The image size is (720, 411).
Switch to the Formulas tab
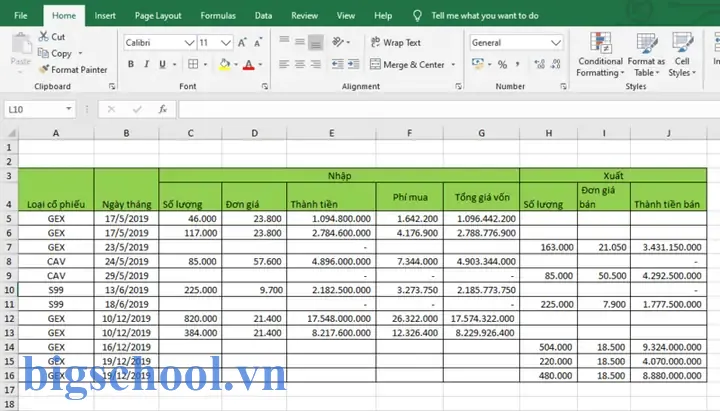(218, 16)
